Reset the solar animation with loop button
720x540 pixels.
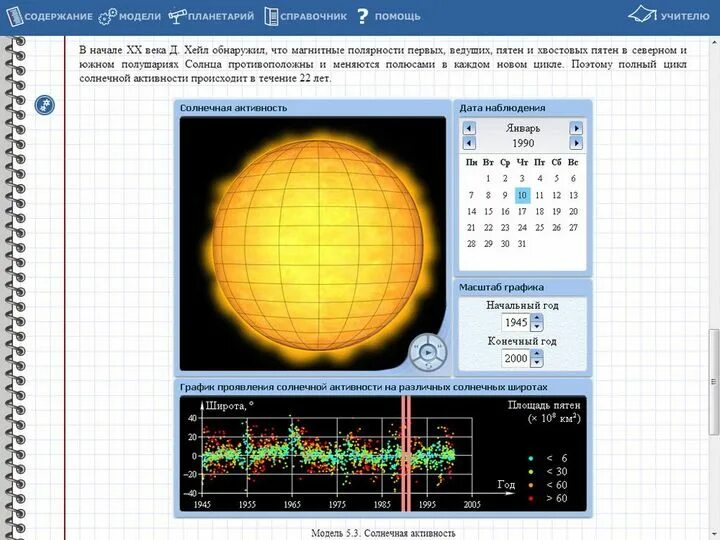[428, 366]
